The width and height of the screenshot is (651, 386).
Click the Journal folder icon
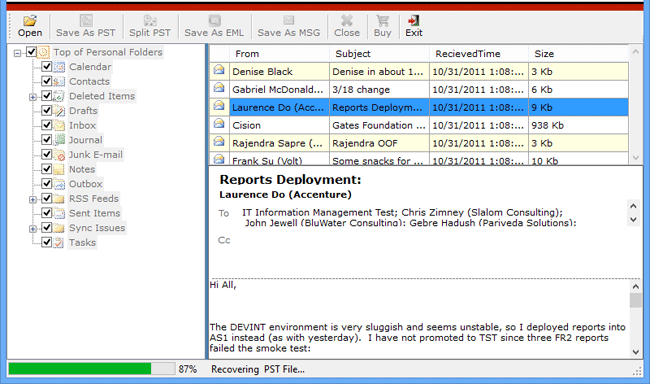59,140
